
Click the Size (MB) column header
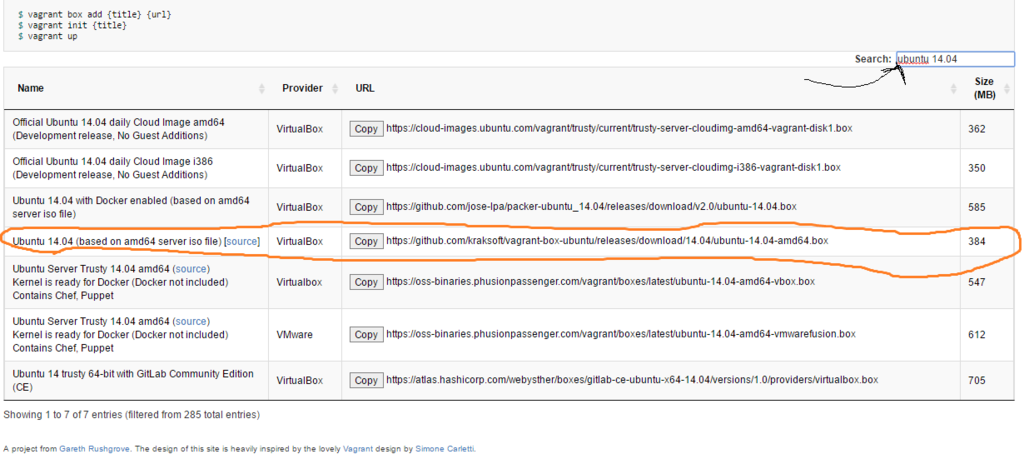pos(987,88)
